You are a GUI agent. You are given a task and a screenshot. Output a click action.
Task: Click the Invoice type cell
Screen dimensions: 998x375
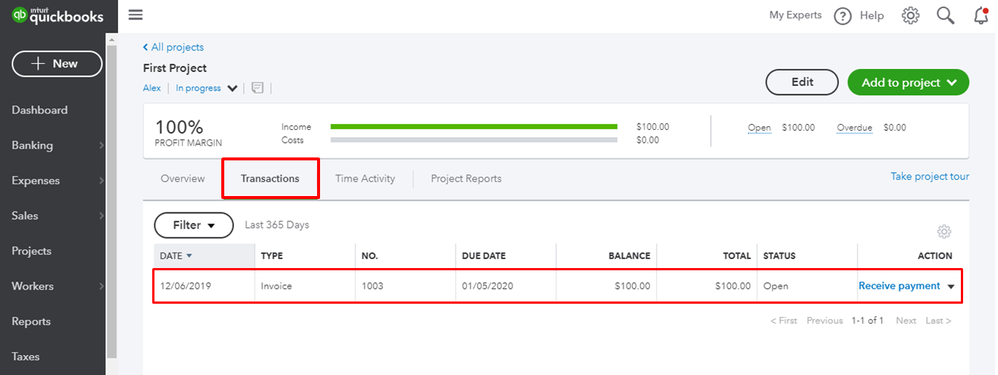276,287
